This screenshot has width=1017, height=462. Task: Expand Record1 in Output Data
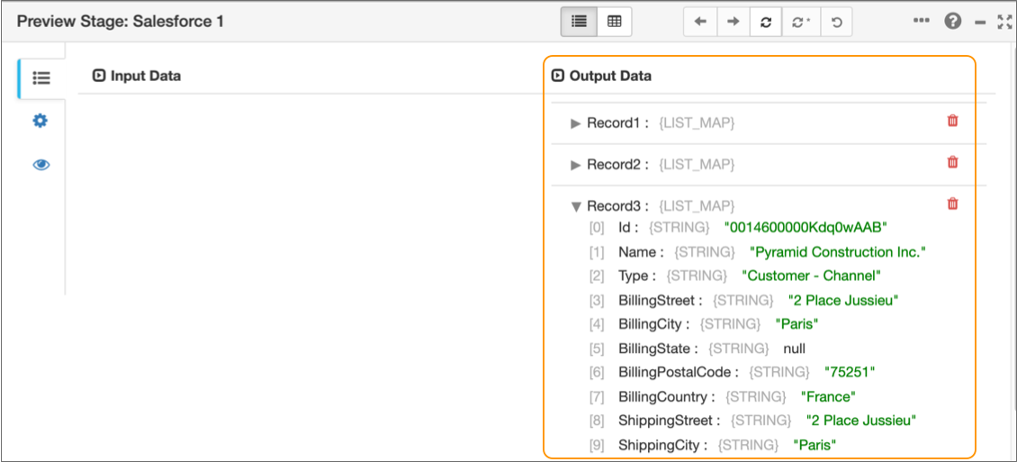point(575,123)
